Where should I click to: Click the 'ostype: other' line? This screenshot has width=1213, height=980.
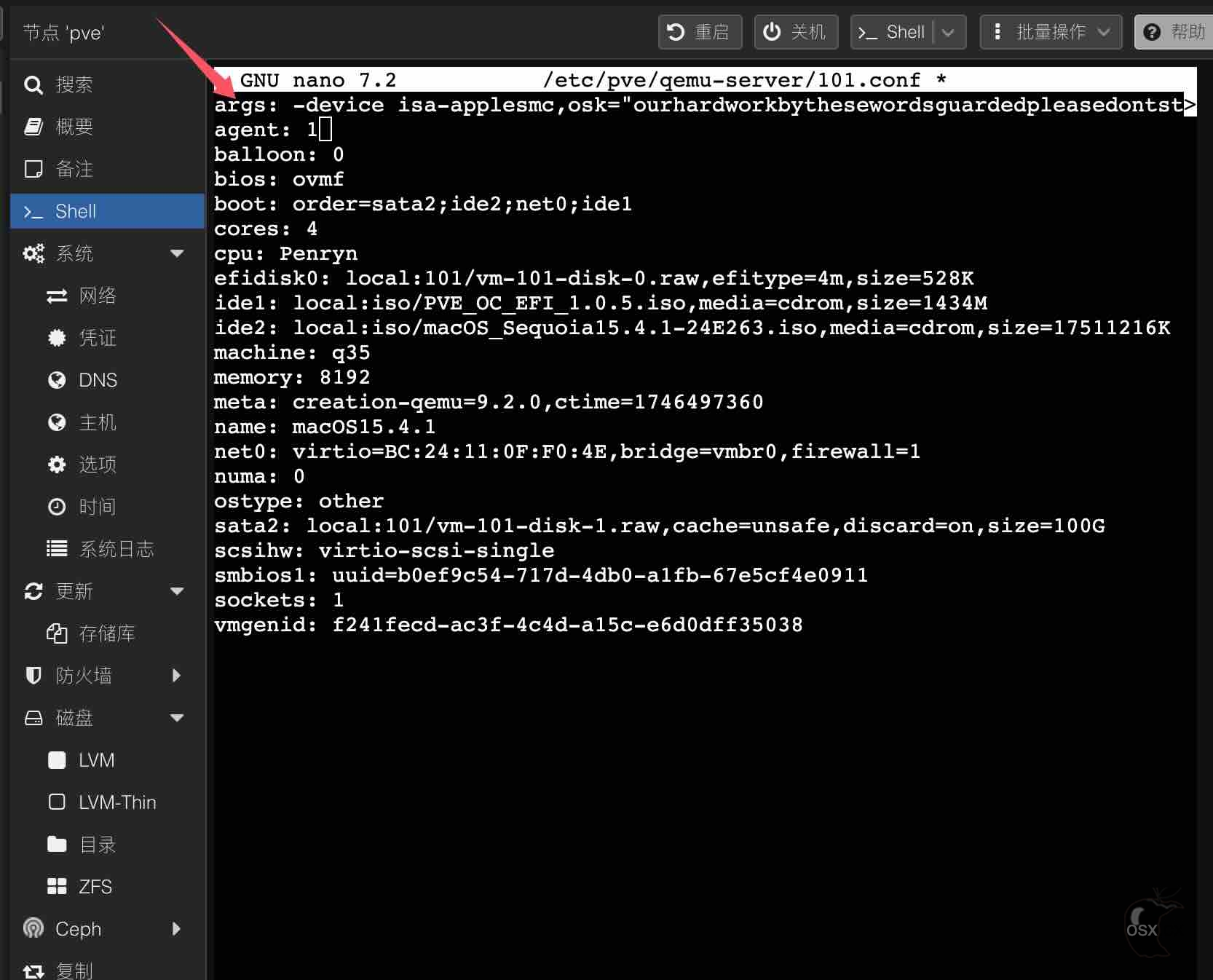[299, 501]
